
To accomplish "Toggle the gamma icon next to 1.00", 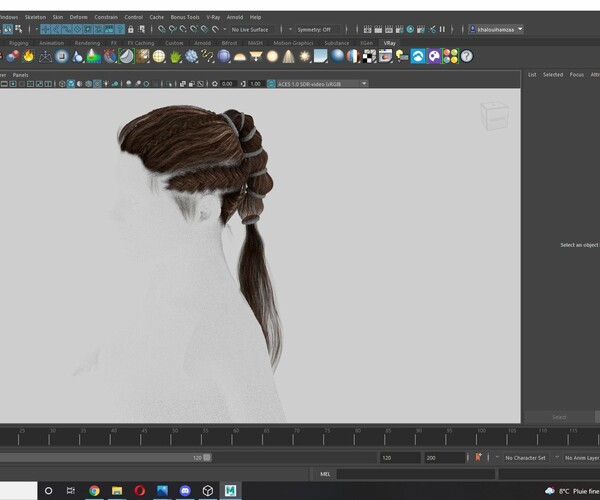I will point(243,84).
